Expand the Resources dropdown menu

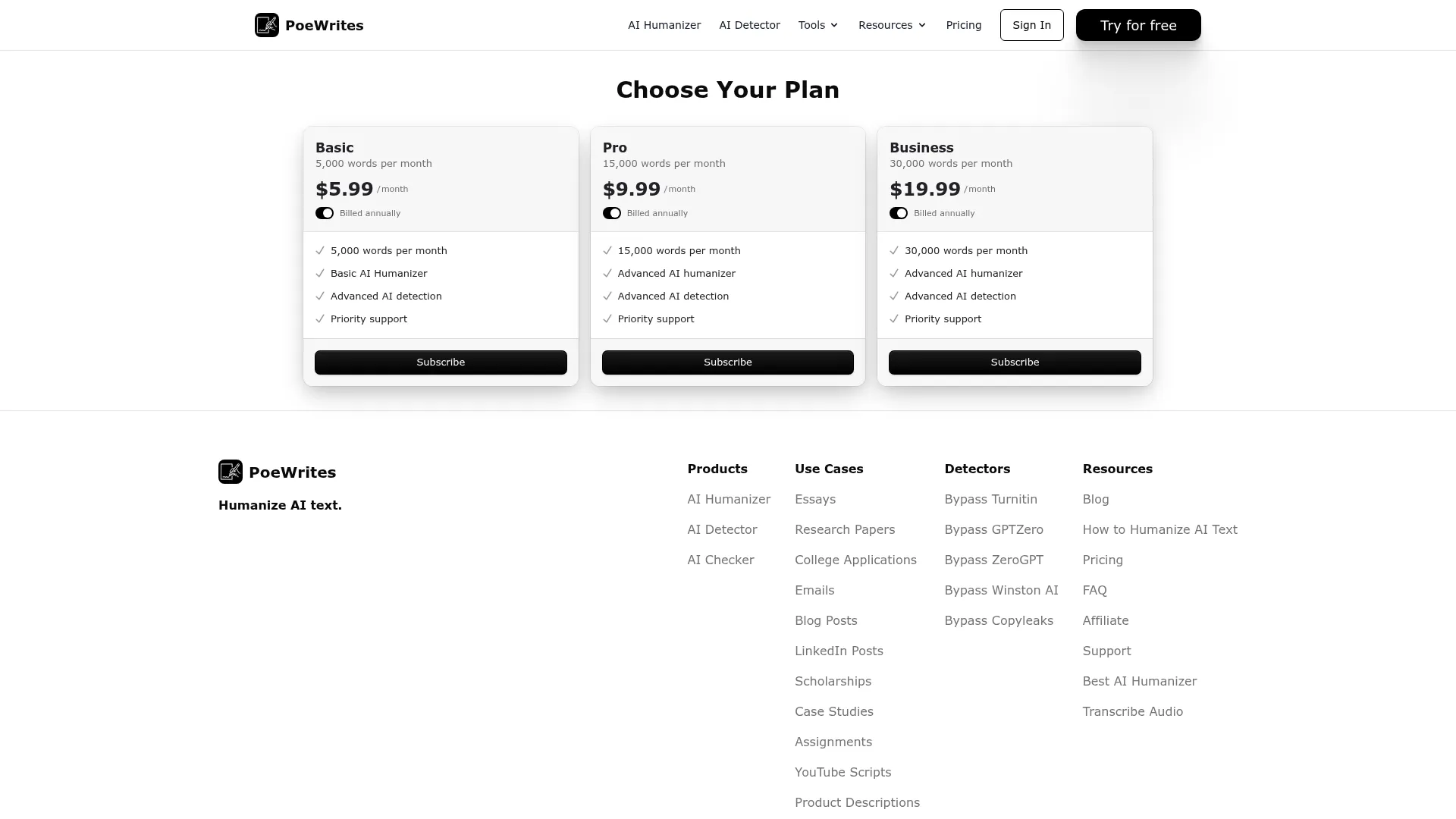pyautogui.click(x=892, y=25)
